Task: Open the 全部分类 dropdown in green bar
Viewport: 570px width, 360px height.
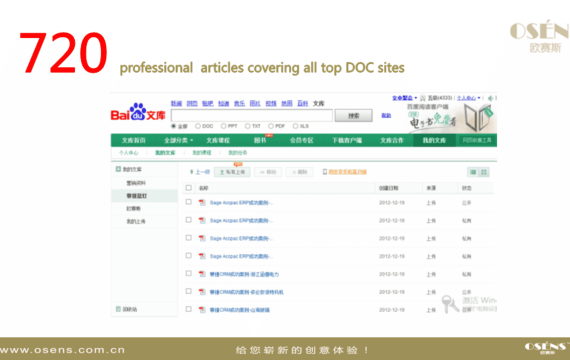Action: 178,140
